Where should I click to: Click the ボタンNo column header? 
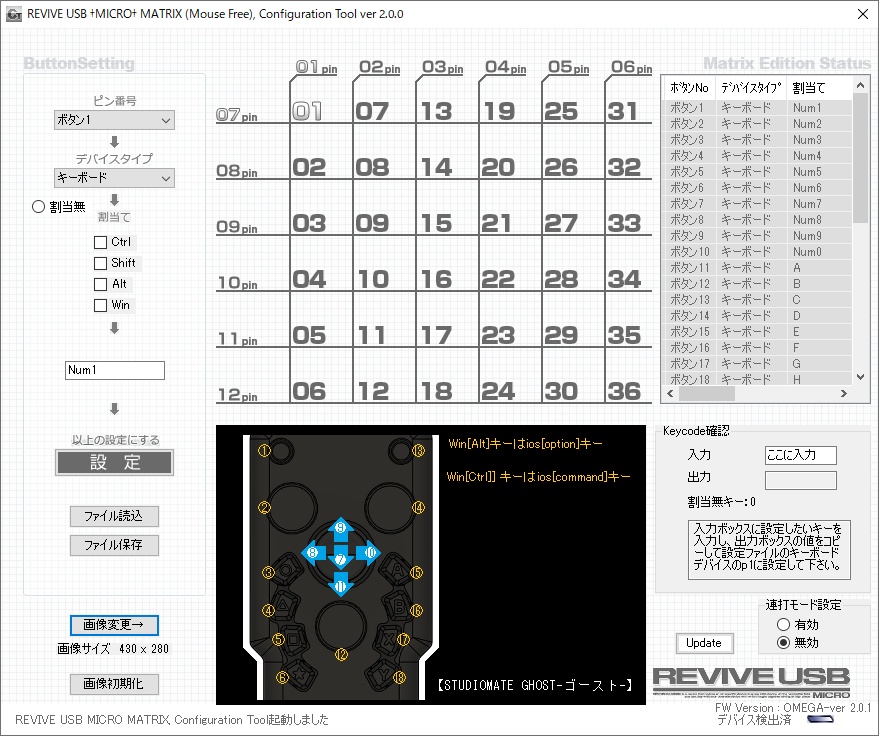coord(690,88)
